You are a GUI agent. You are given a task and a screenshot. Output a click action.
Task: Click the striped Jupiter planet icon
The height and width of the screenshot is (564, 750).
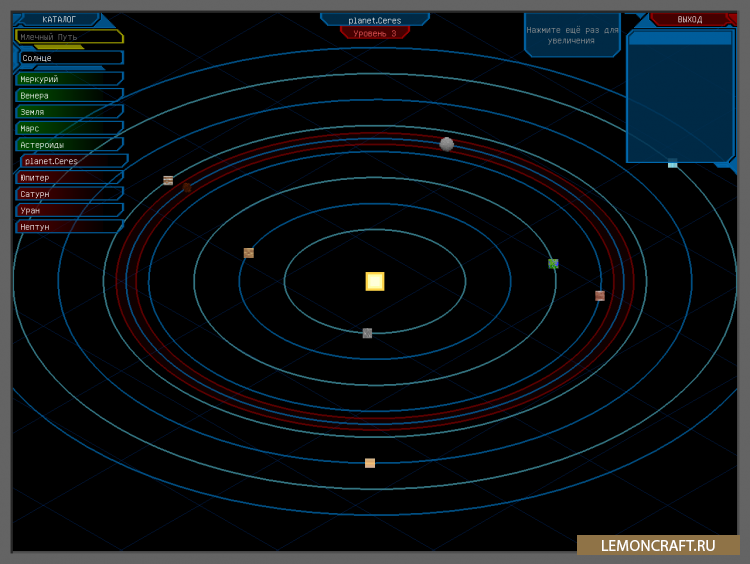click(168, 181)
